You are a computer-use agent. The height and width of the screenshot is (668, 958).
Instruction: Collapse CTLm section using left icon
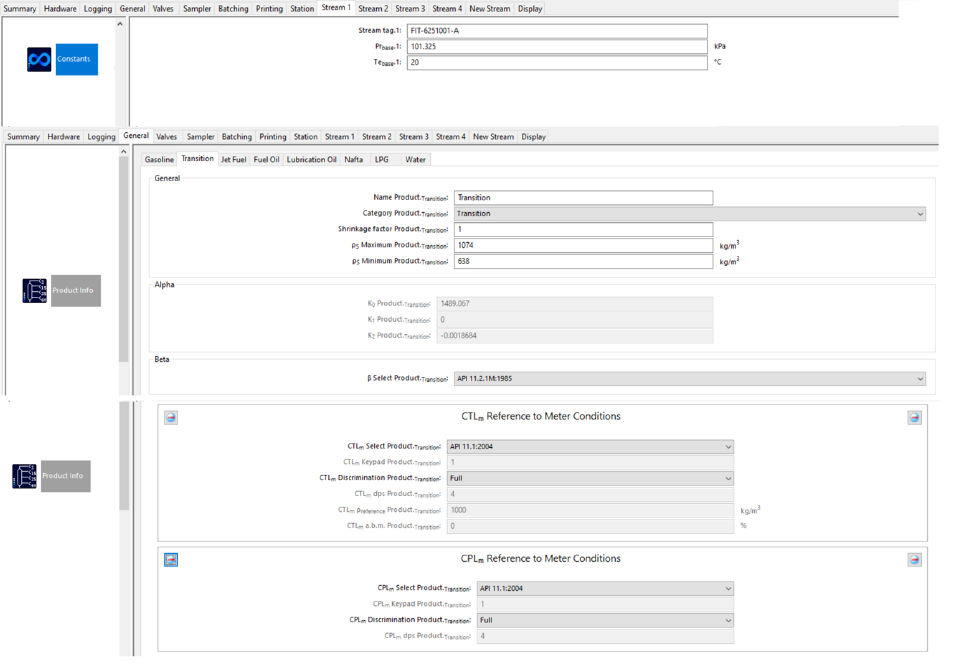[171, 417]
